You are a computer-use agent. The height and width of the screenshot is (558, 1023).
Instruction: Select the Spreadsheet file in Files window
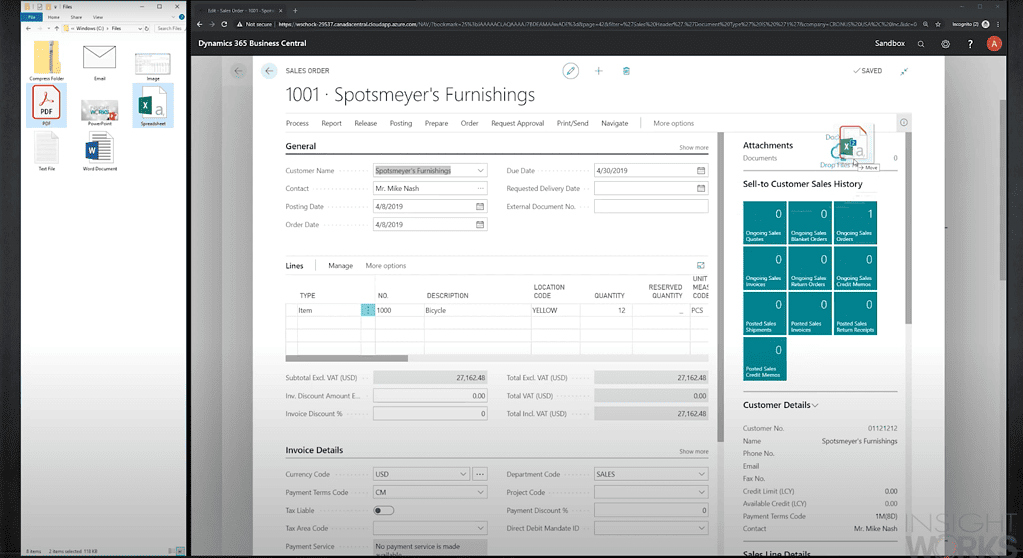tap(153, 105)
